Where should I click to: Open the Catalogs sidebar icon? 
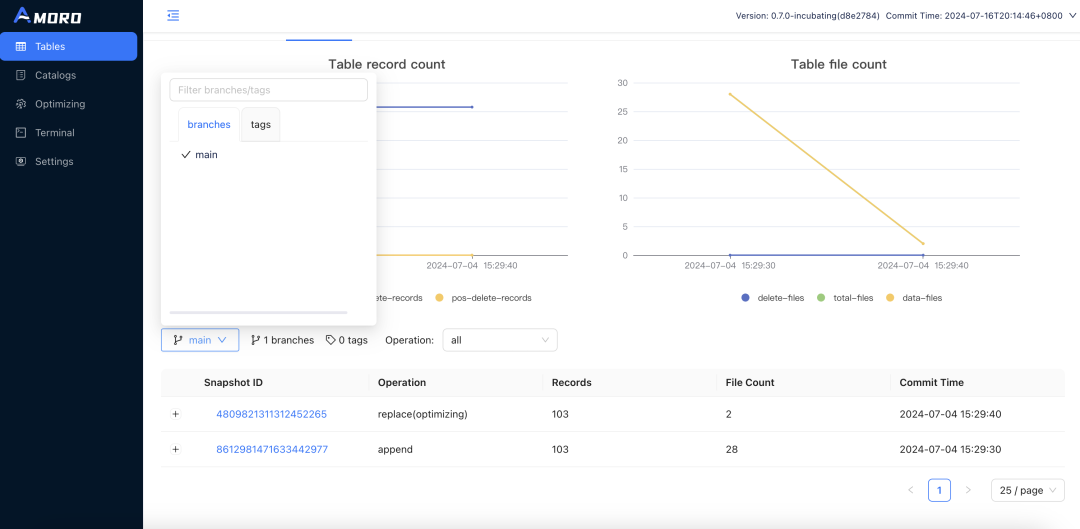[21, 75]
